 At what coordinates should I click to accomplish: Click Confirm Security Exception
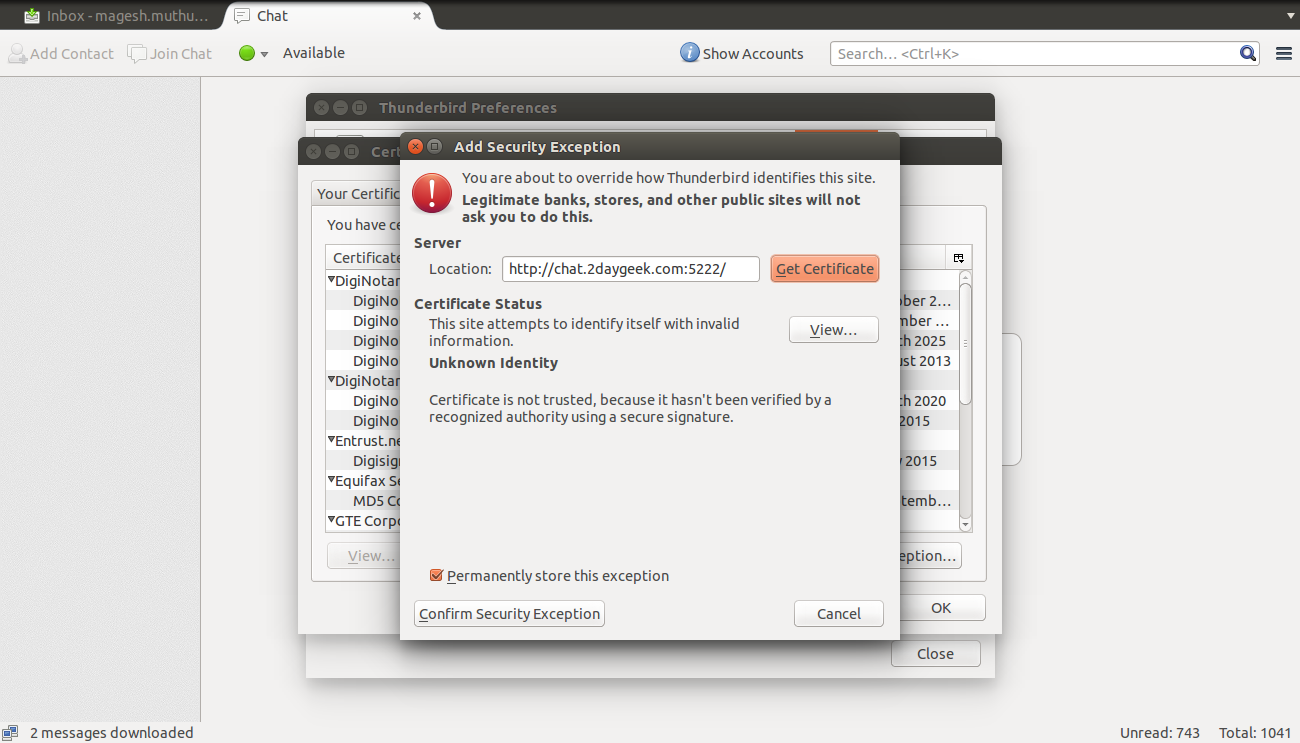[510, 614]
